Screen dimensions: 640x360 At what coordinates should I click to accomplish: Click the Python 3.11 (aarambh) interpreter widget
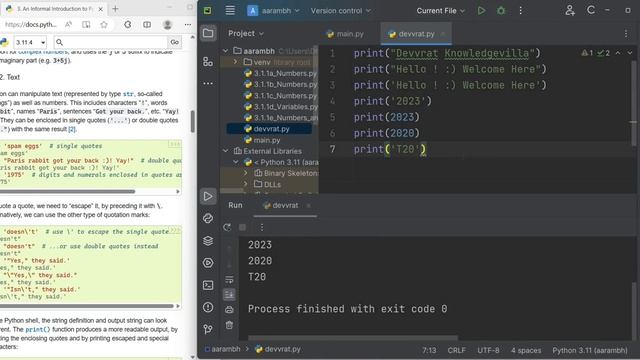pos(589,350)
